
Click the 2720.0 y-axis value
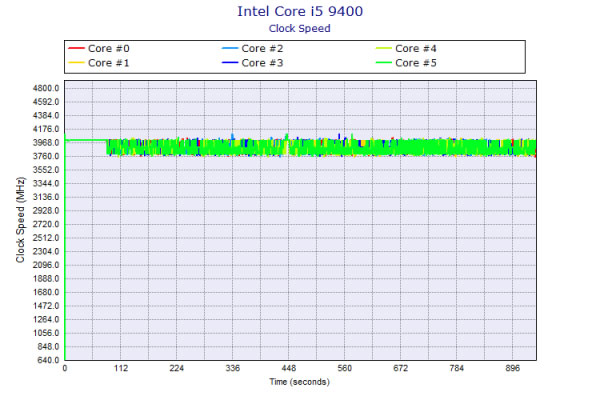pyautogui.click(x=46, y=224)
